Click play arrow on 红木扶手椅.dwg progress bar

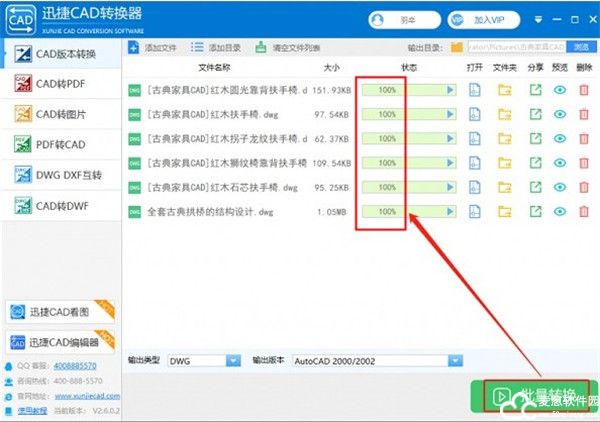coord(450,114)
